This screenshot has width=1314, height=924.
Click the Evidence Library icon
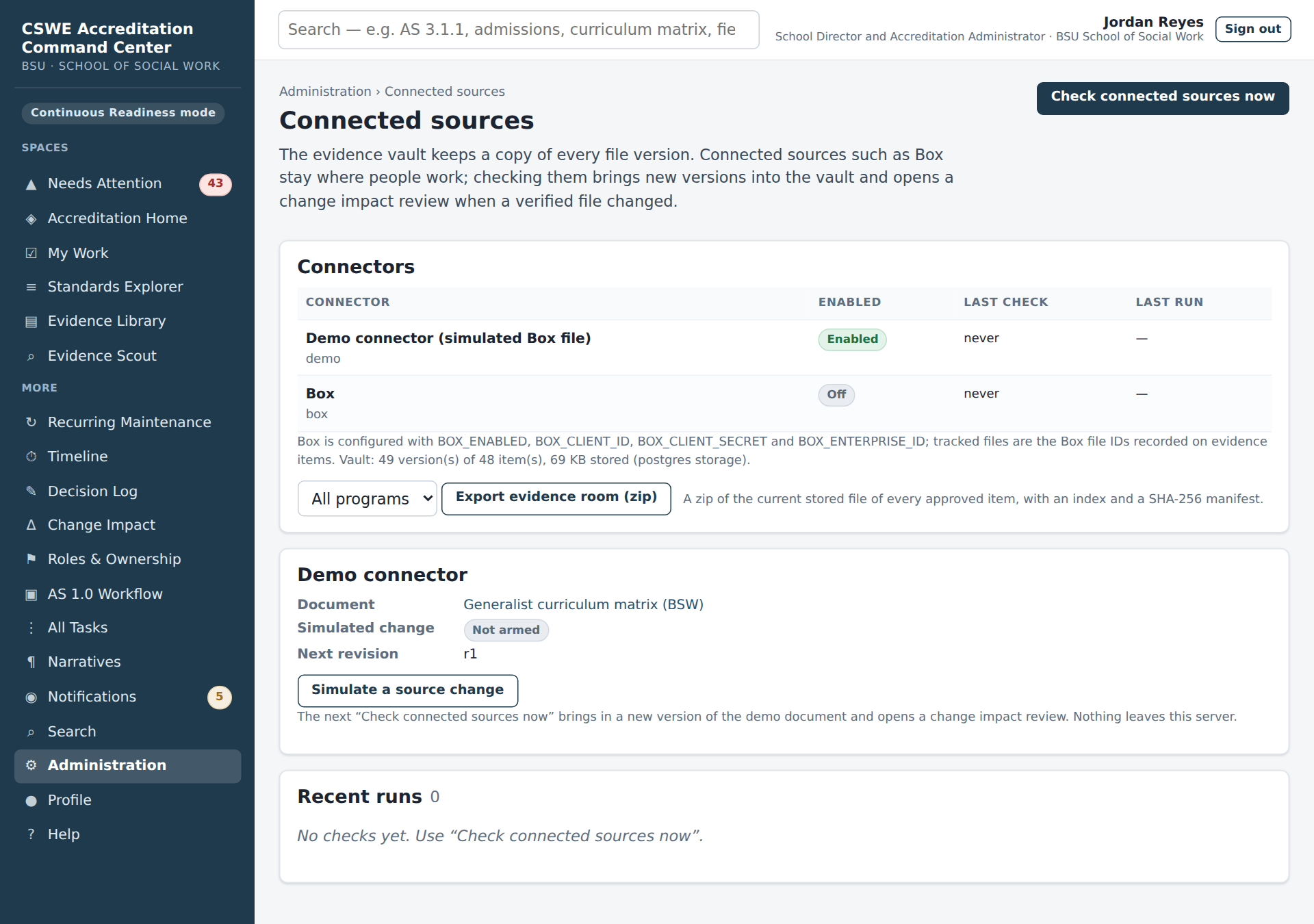click(x=31, y=322)
